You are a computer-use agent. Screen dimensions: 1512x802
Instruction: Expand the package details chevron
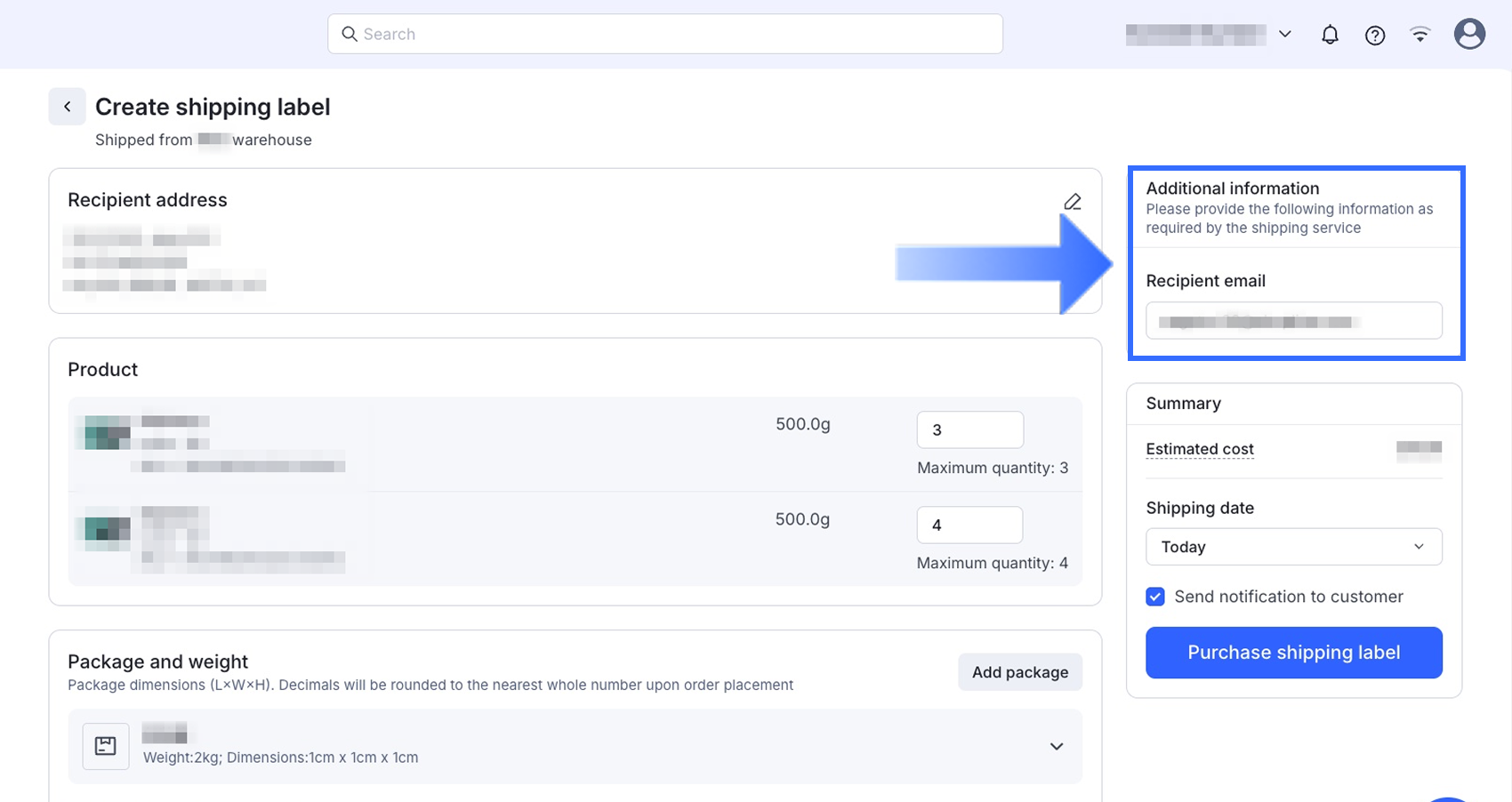pos(1057,746)
